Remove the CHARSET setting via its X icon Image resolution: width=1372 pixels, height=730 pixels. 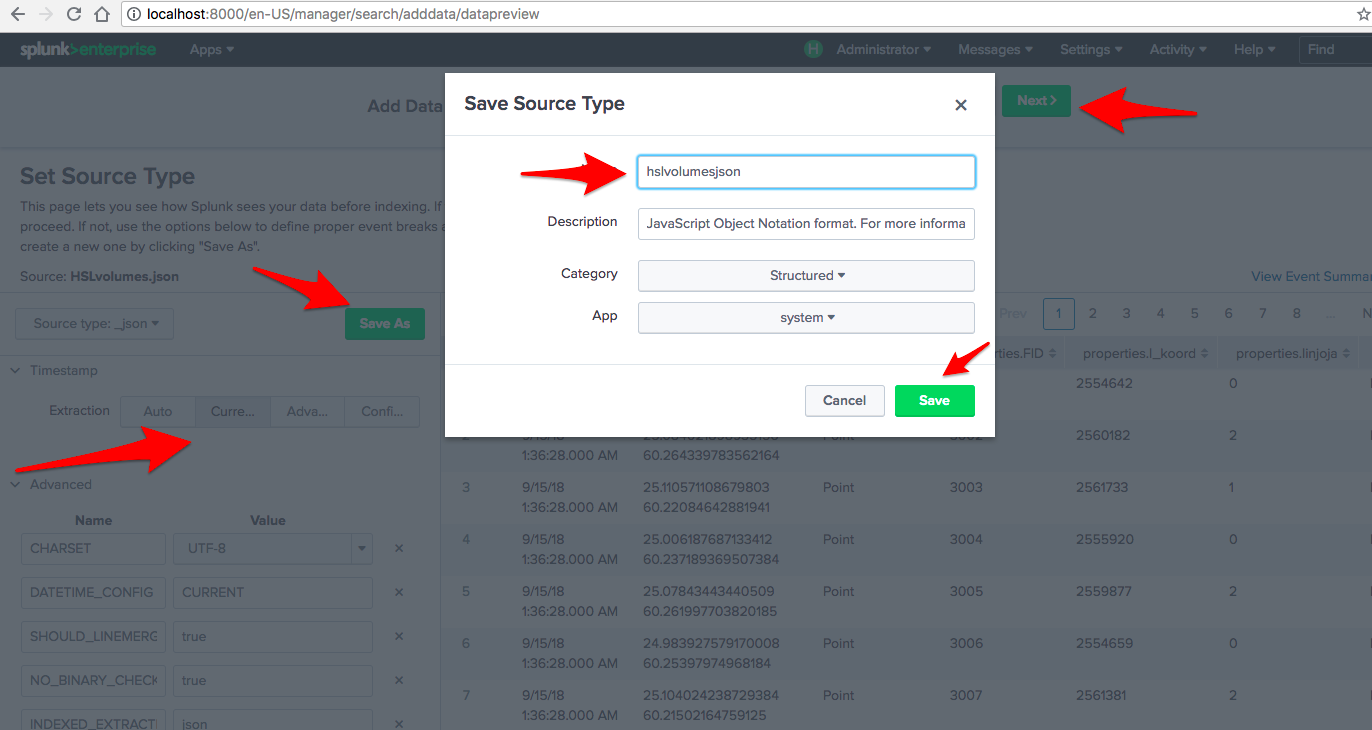pyautogui.click(x=398, y=548)
